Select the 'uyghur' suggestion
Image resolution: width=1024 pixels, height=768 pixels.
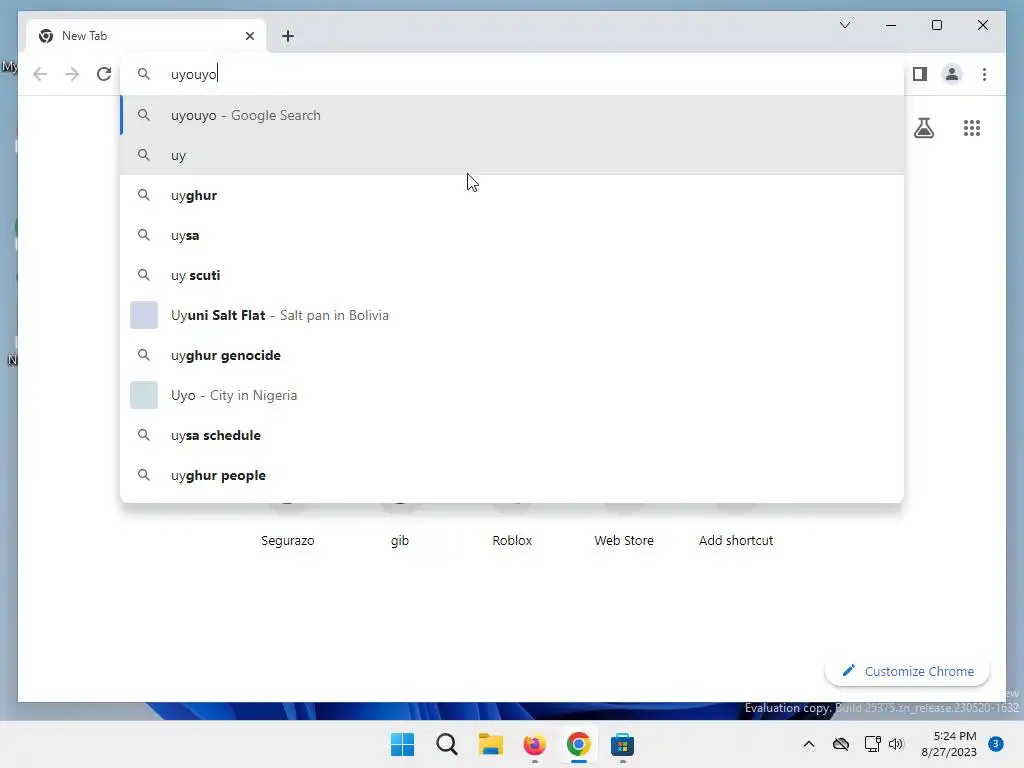click(x=512, y=195)
